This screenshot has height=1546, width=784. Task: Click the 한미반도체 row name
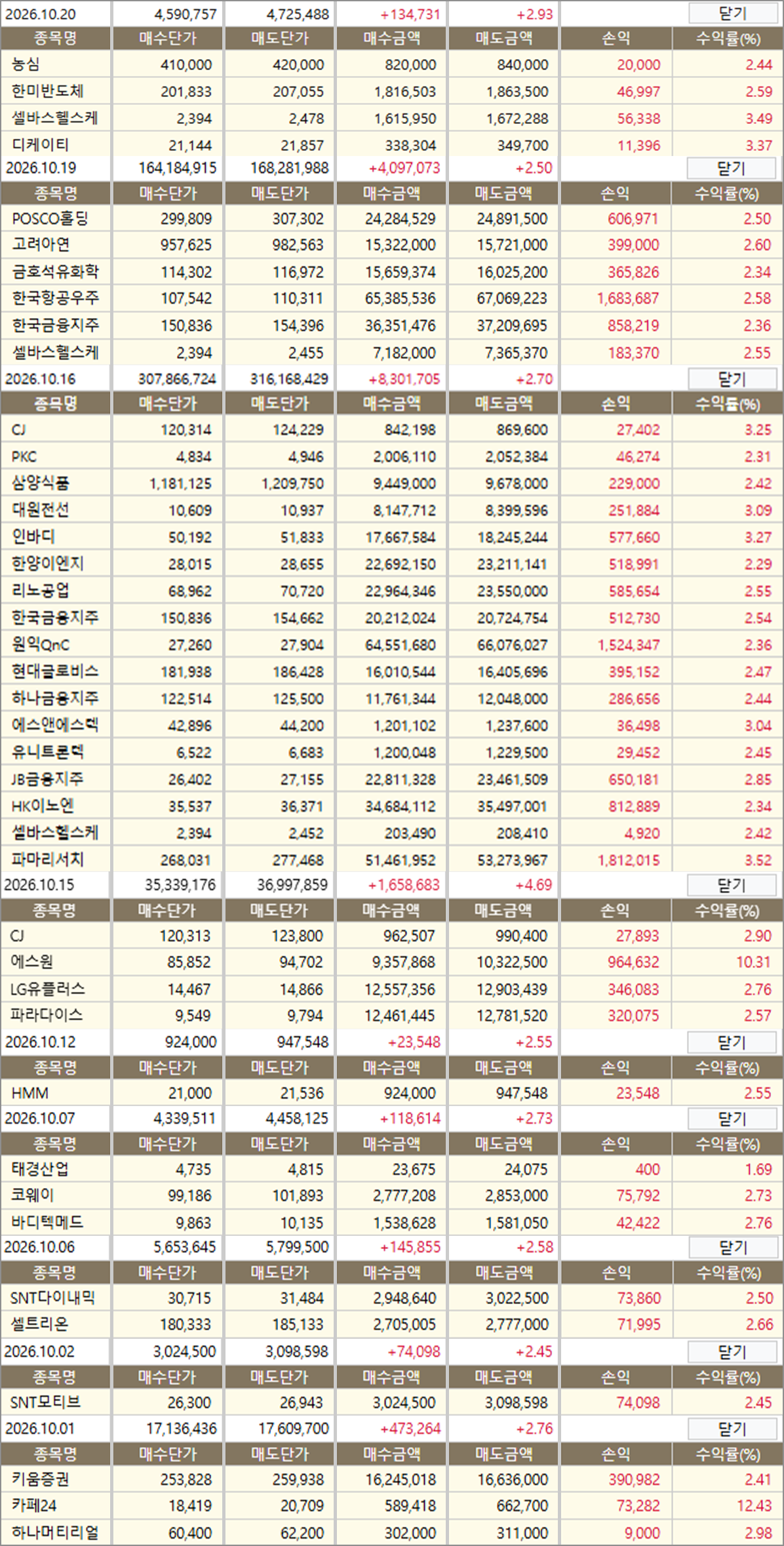(x=48, y=91)
